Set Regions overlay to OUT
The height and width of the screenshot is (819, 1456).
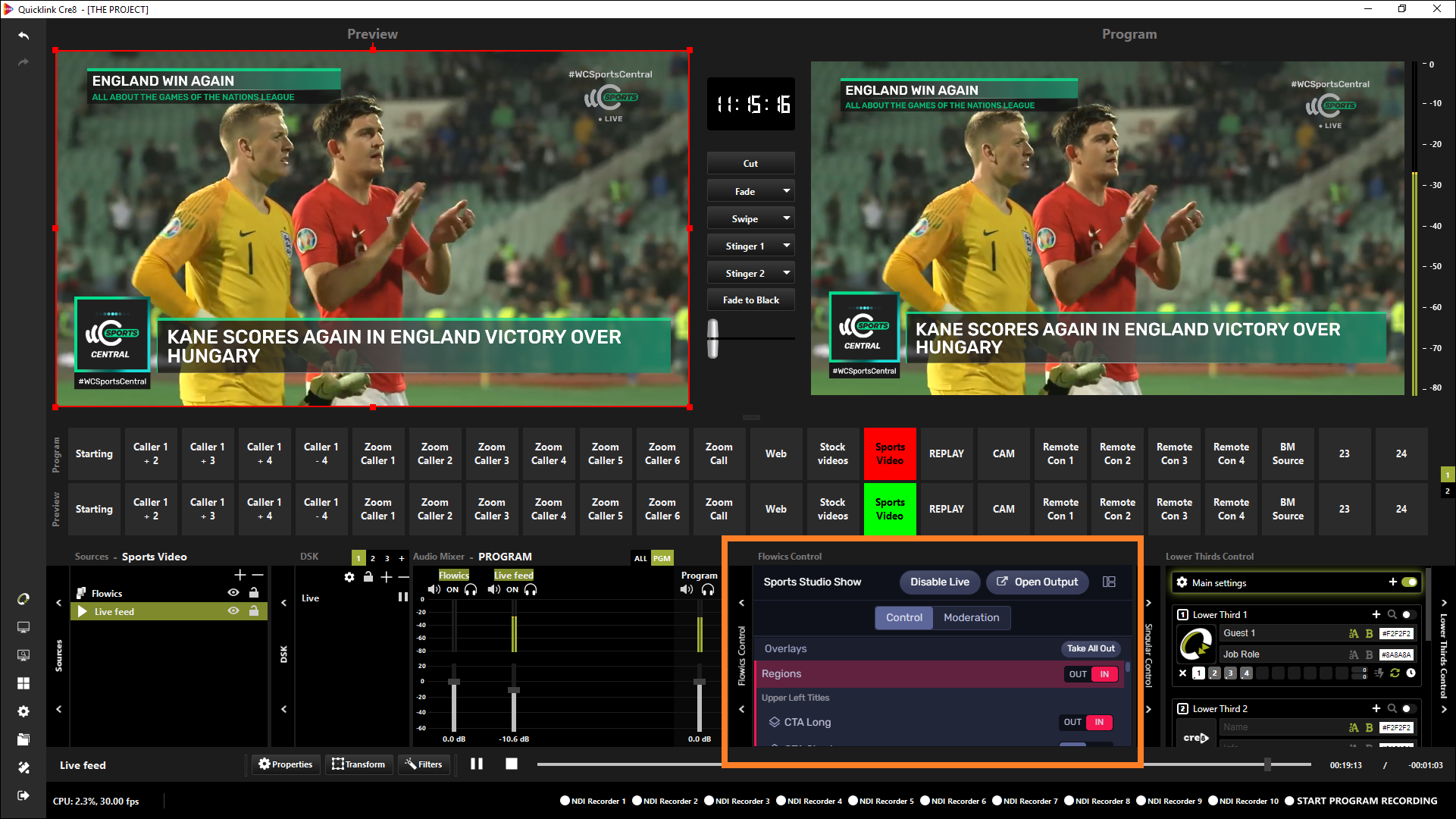point(1078,674)
